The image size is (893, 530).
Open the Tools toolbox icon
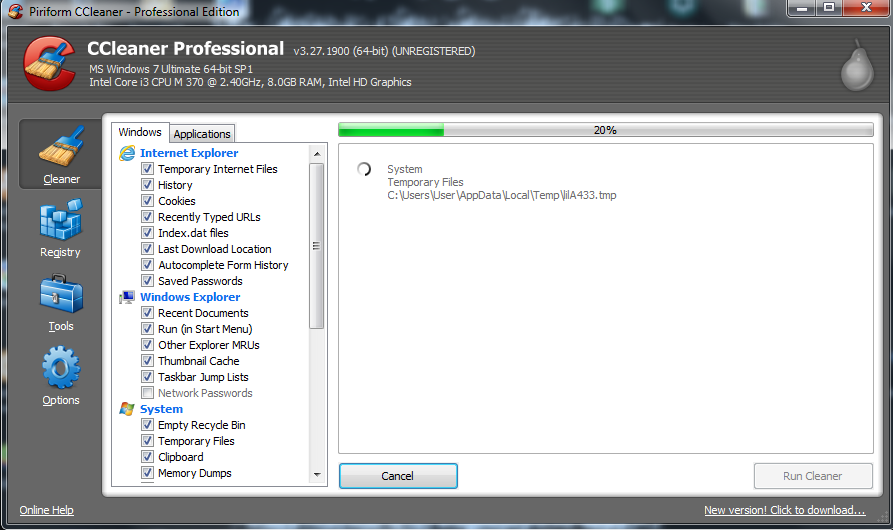tap(61, 294)
